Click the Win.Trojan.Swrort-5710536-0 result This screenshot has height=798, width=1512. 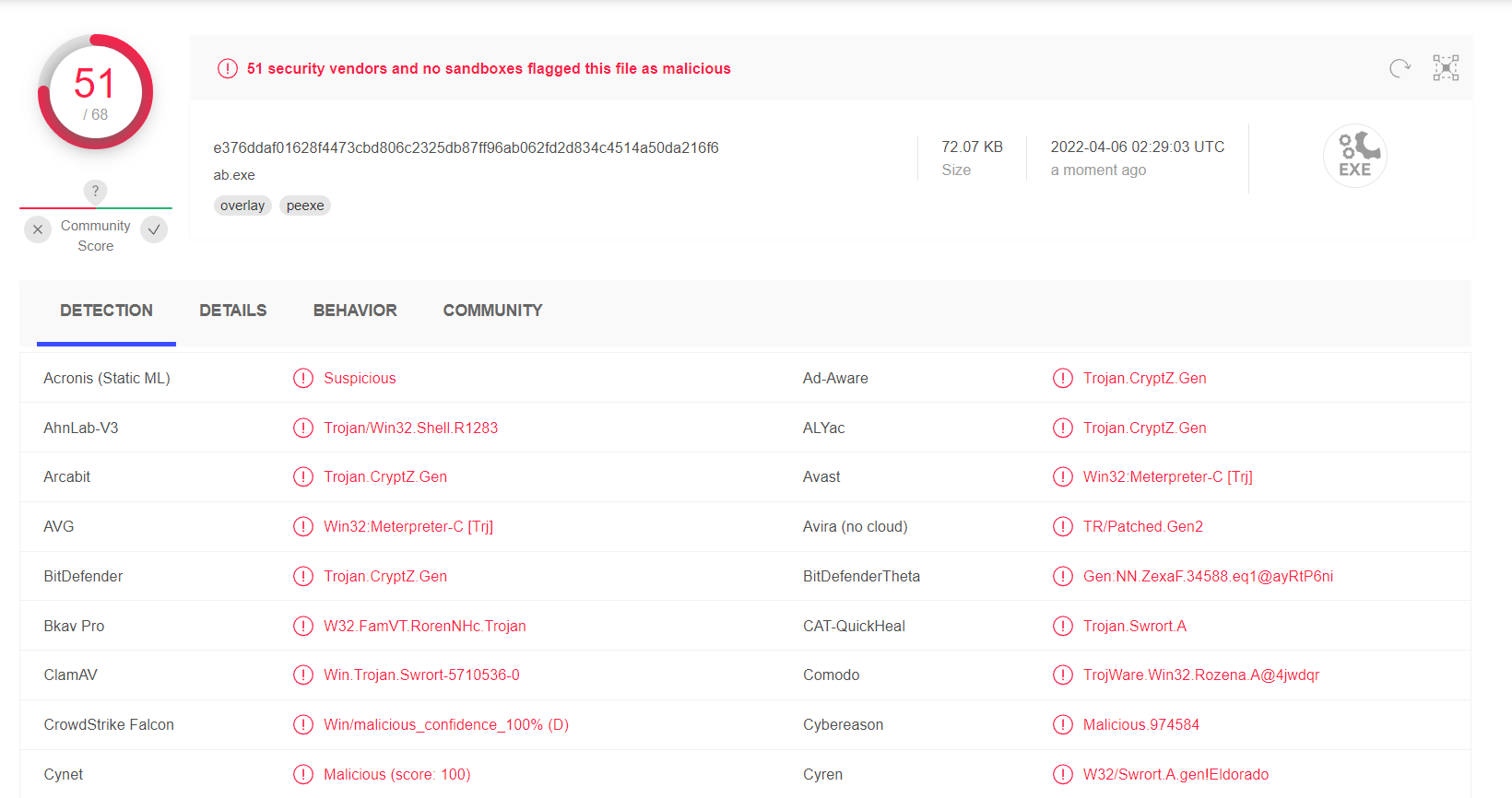point(422,675)
